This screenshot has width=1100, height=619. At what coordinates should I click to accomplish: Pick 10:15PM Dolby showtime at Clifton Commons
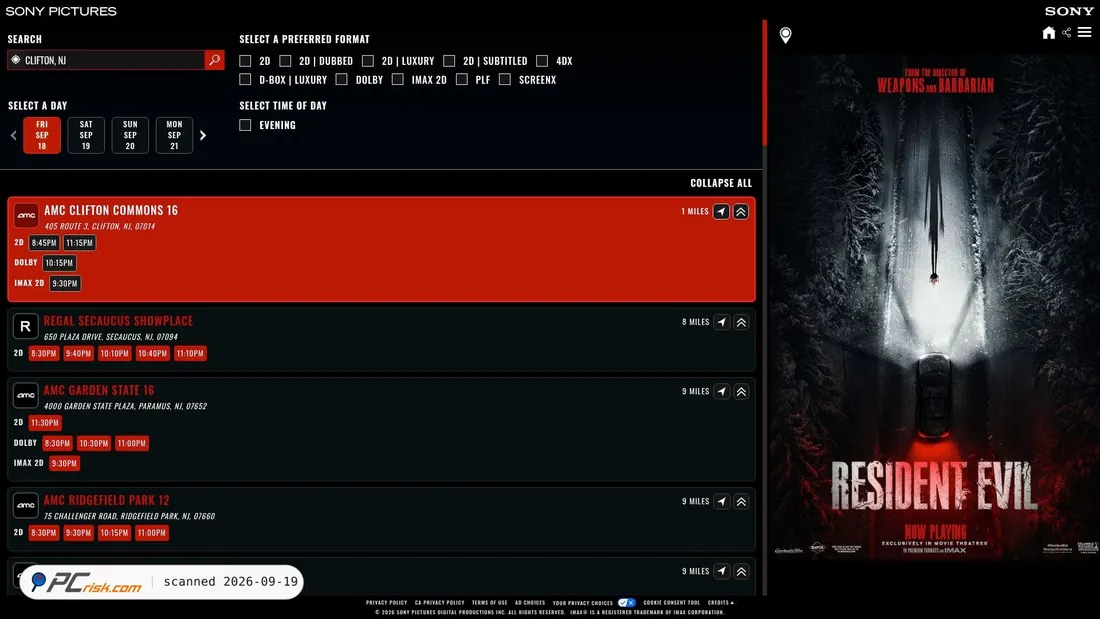(59, 263)
